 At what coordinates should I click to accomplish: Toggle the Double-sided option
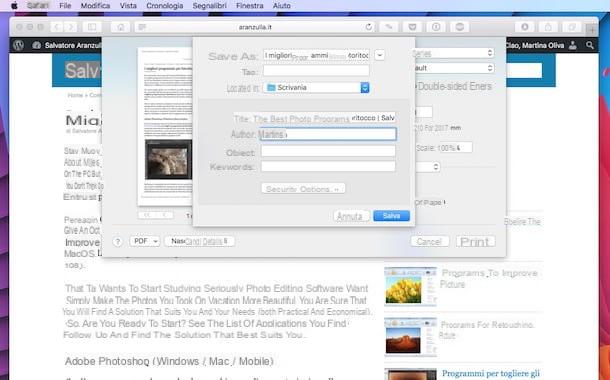pos(454,86)
